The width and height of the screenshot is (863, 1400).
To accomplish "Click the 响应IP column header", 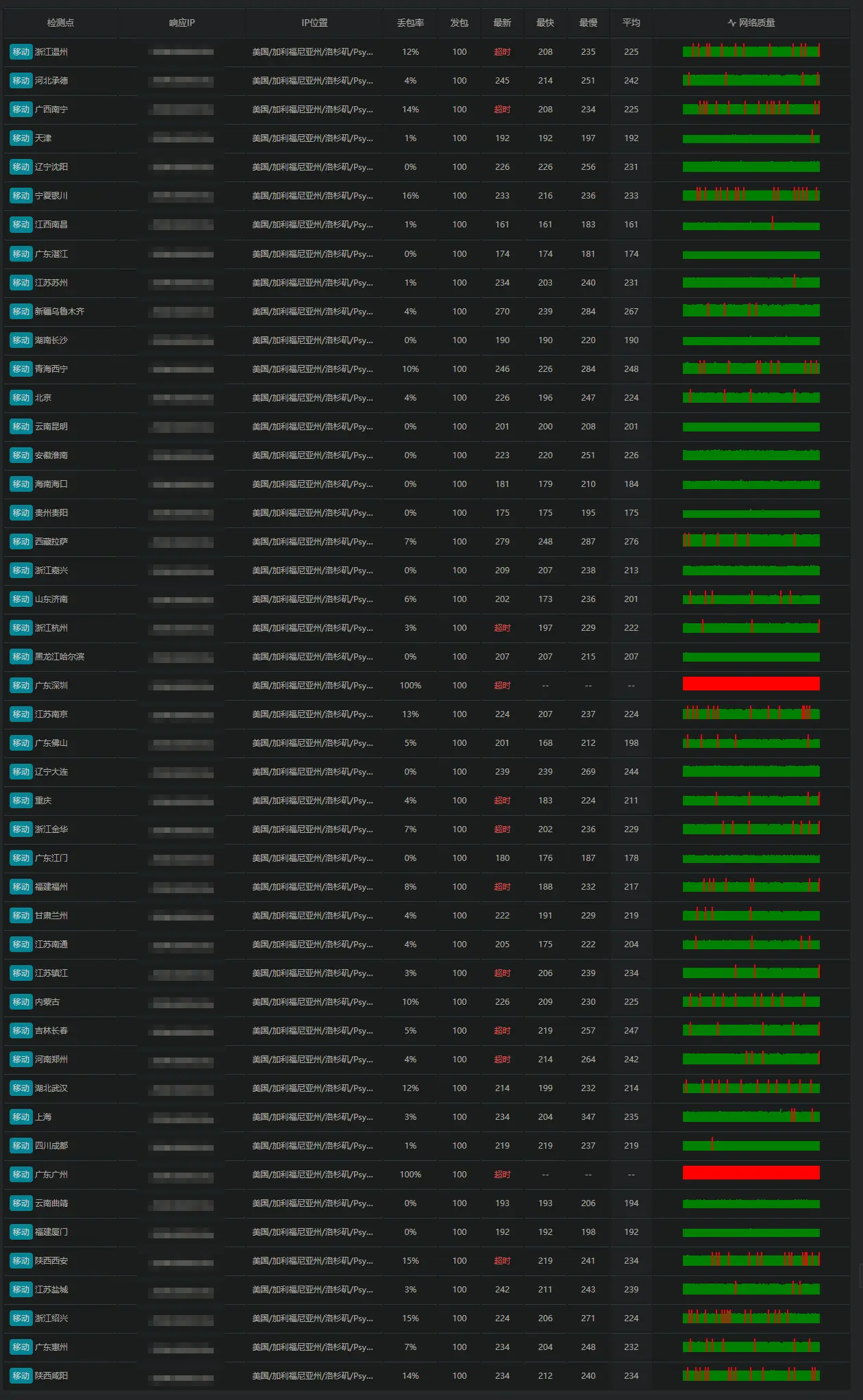I will point(182,23).
